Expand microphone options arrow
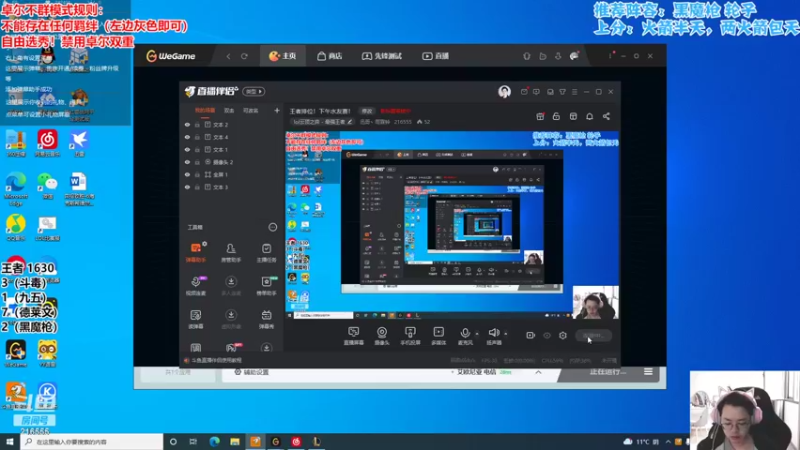This screenshot has height=450, width=800. 477,334
